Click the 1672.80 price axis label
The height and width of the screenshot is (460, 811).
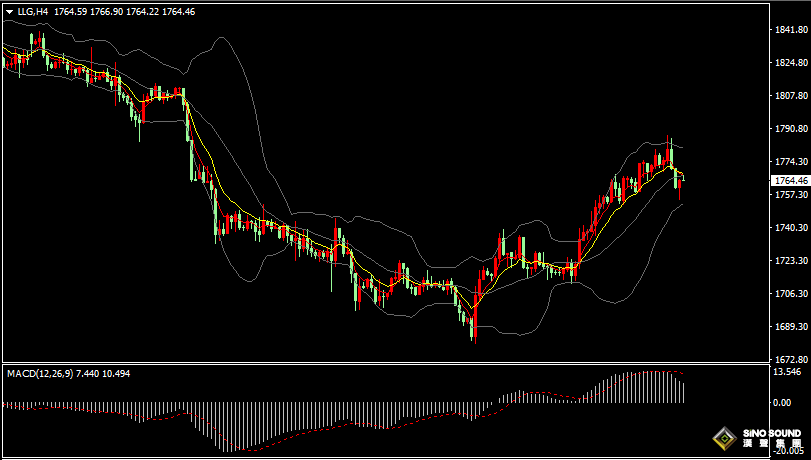[791, 359]
